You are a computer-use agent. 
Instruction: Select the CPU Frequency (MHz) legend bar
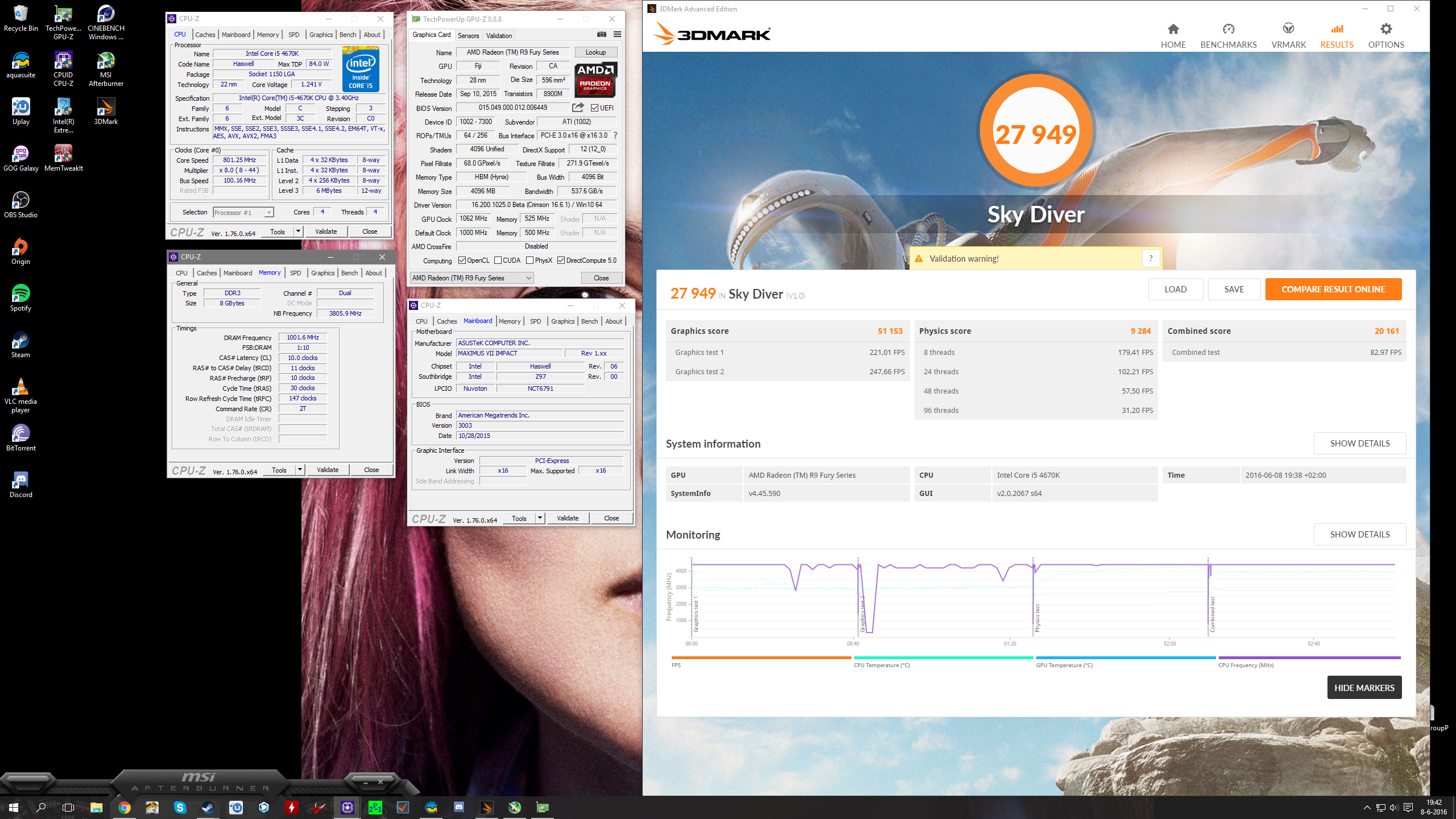coord(1309,658)
